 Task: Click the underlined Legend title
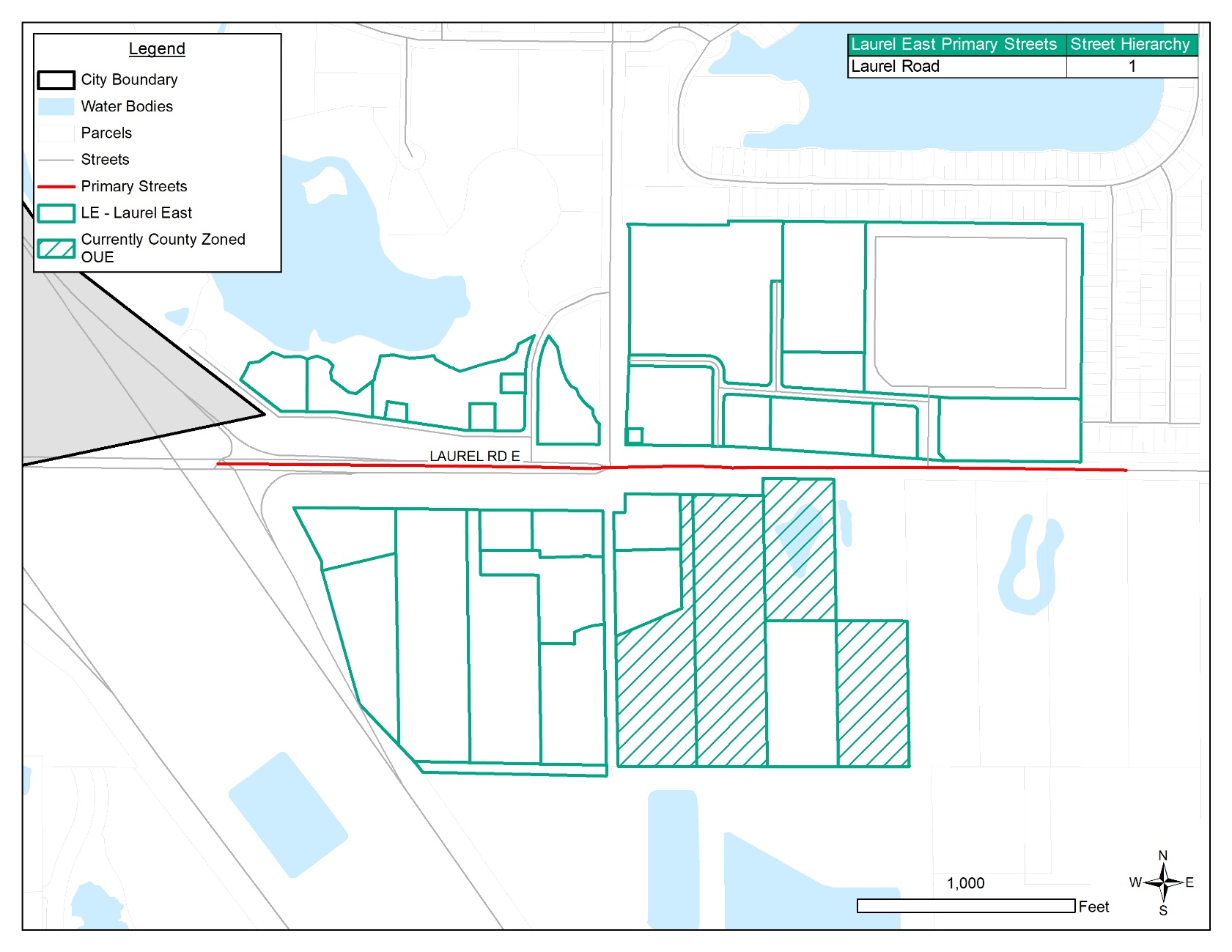click(157, 49)
